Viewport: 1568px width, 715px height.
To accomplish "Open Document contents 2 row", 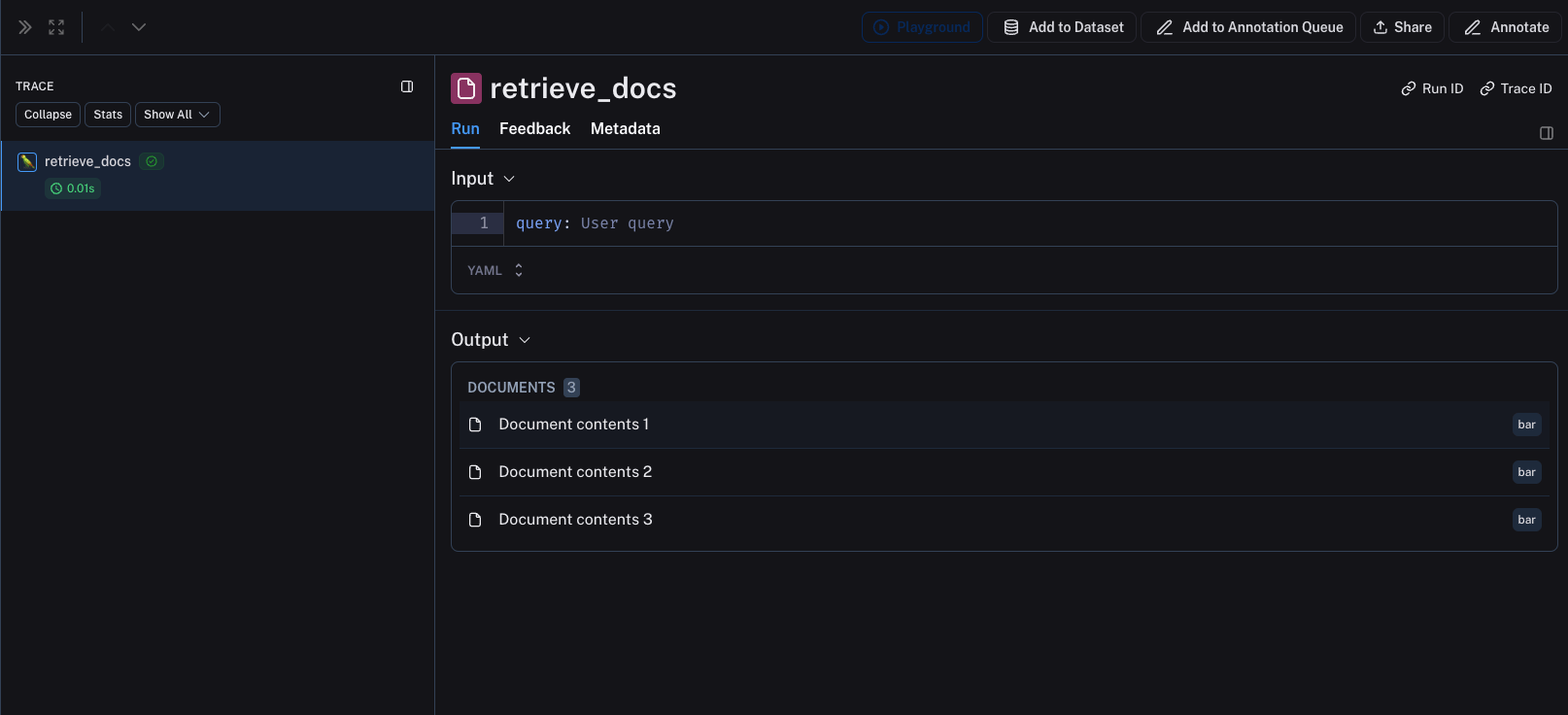I will (1005, 472).
